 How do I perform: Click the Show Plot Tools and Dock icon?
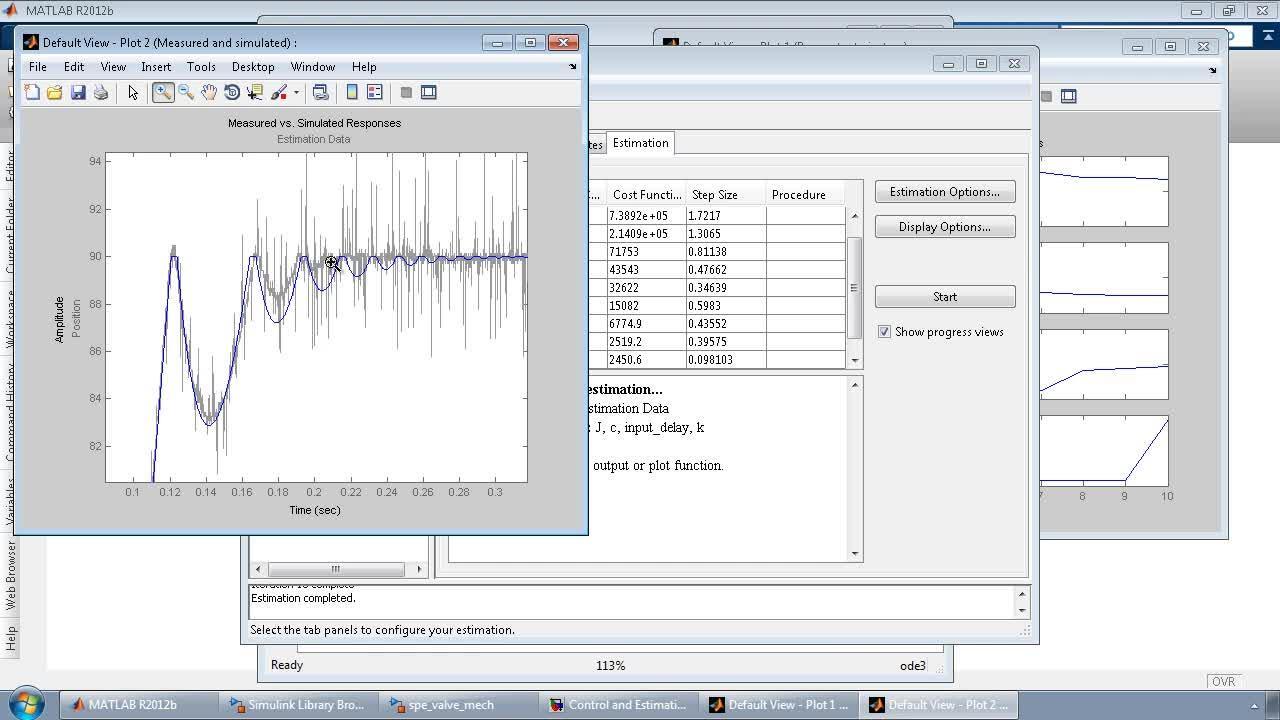[429, 92]
